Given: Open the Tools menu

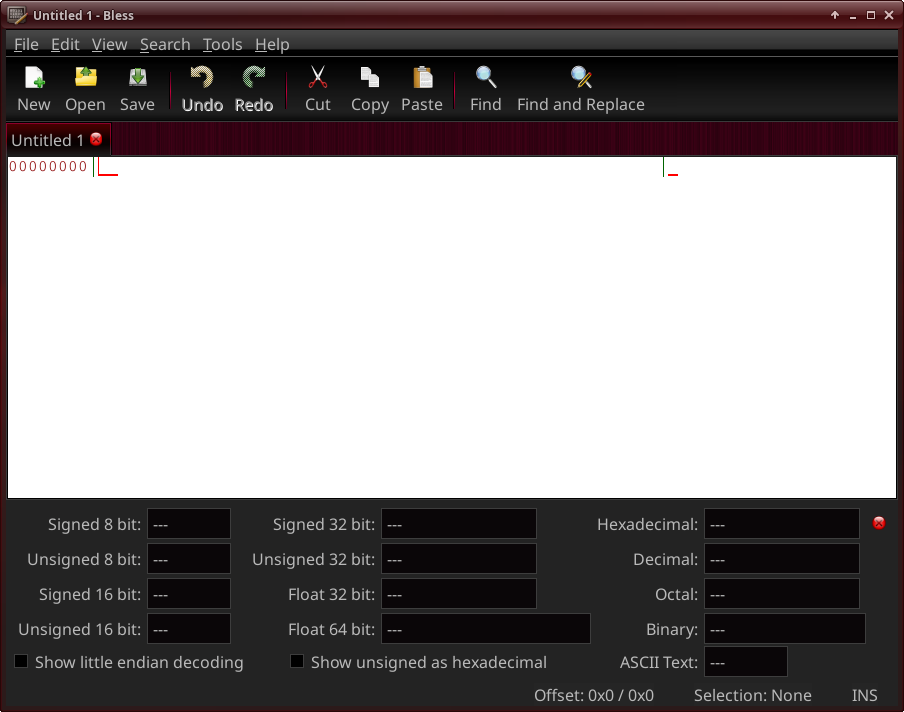Looking at the screenshot, I should 222,44.
